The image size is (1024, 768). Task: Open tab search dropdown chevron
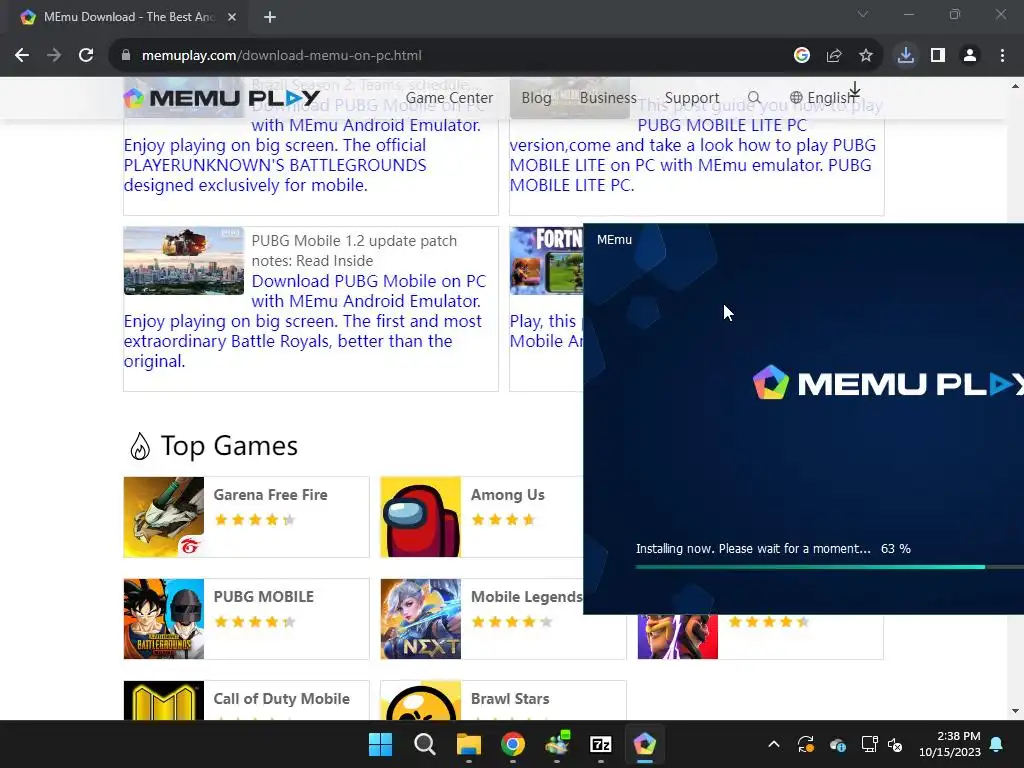pos(863,14)
